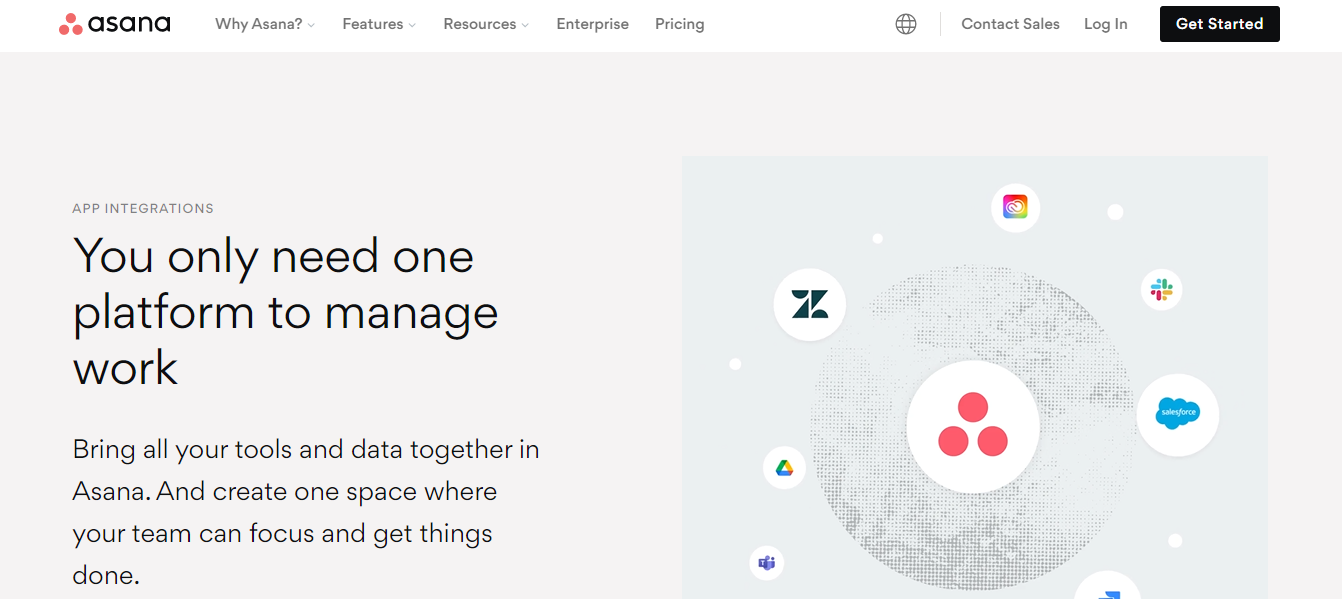
Task: Click the Asana logo to return home
Action: pyautogui.click(x=113, y=23)
